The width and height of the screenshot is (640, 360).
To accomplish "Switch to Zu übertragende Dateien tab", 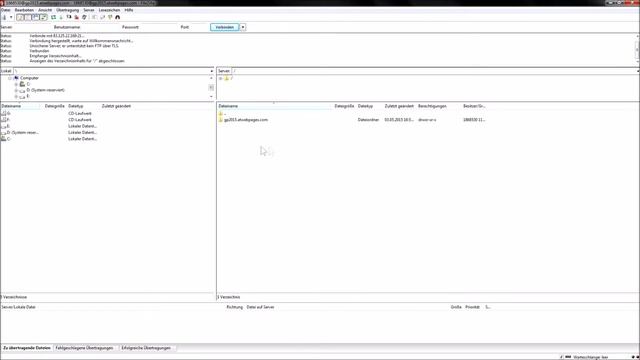I will pyautogui.click(x=27, y=348).
